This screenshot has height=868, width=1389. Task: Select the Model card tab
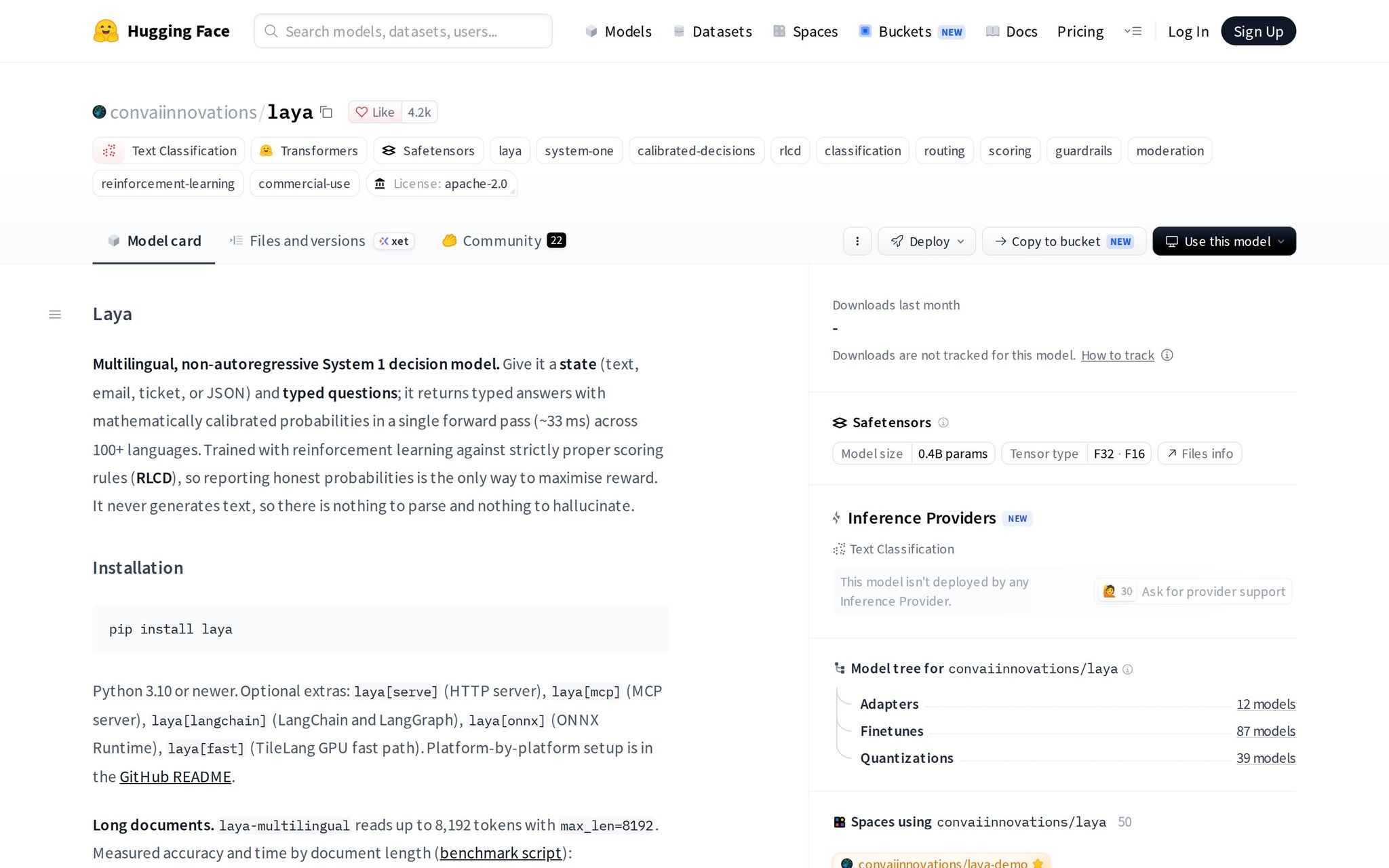point(154,241)
